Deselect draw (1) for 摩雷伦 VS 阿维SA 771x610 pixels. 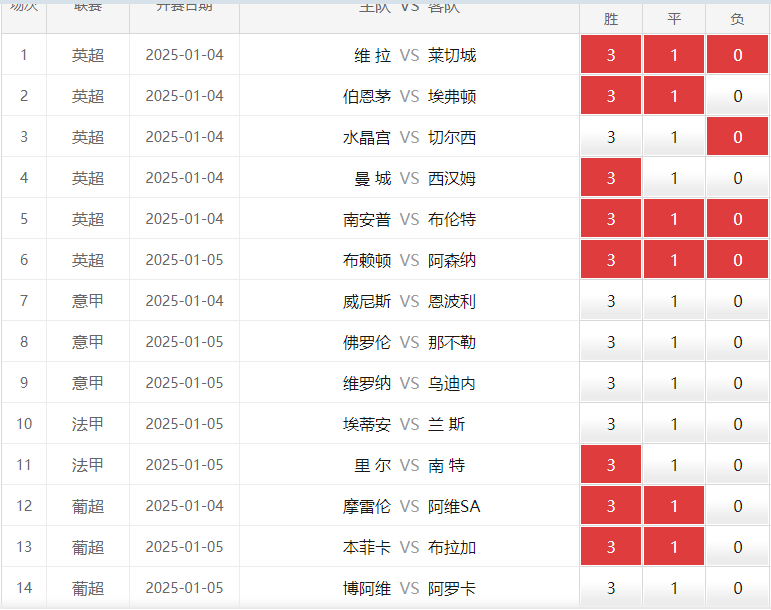[x=674, y=506]
